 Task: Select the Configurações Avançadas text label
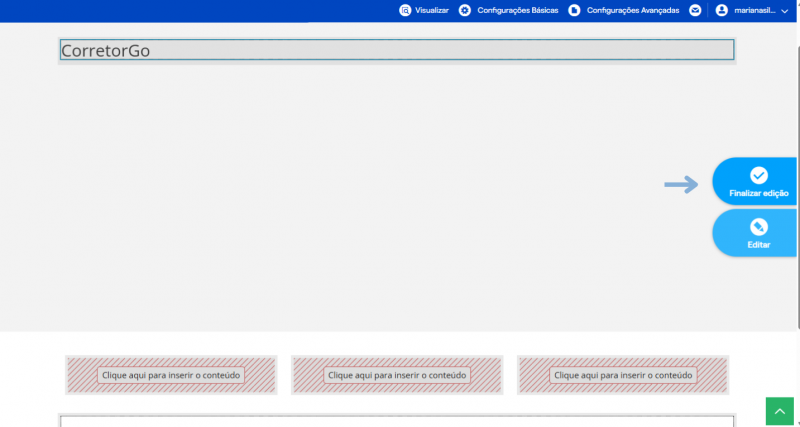pyautogui.click(x=633, y=10)
